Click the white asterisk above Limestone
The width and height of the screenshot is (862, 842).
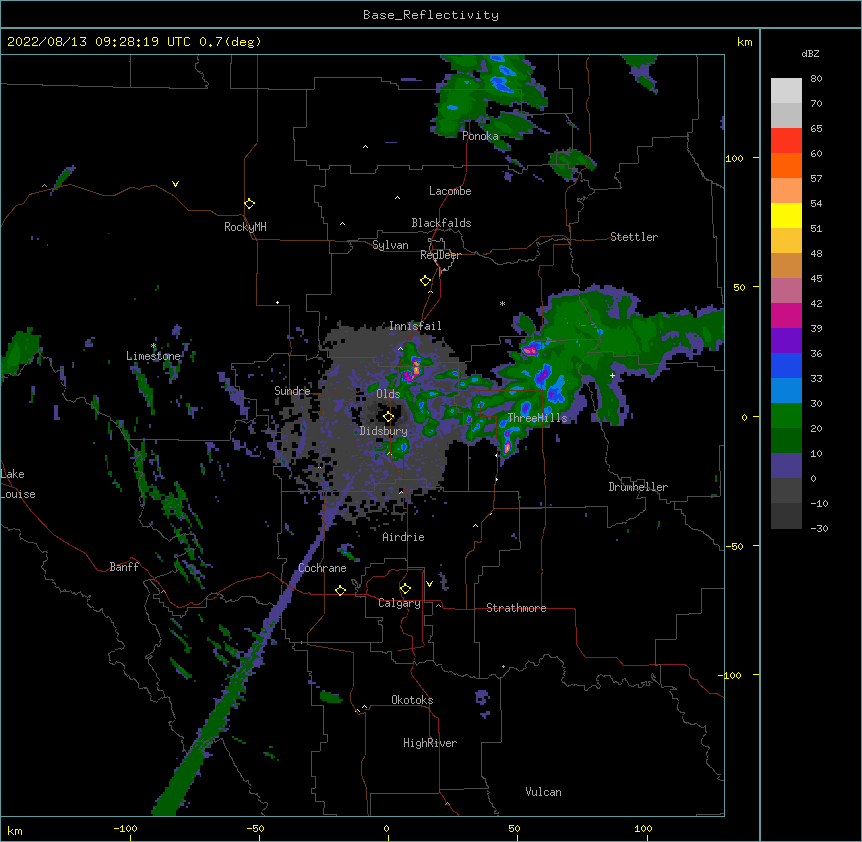coord(153,346)
